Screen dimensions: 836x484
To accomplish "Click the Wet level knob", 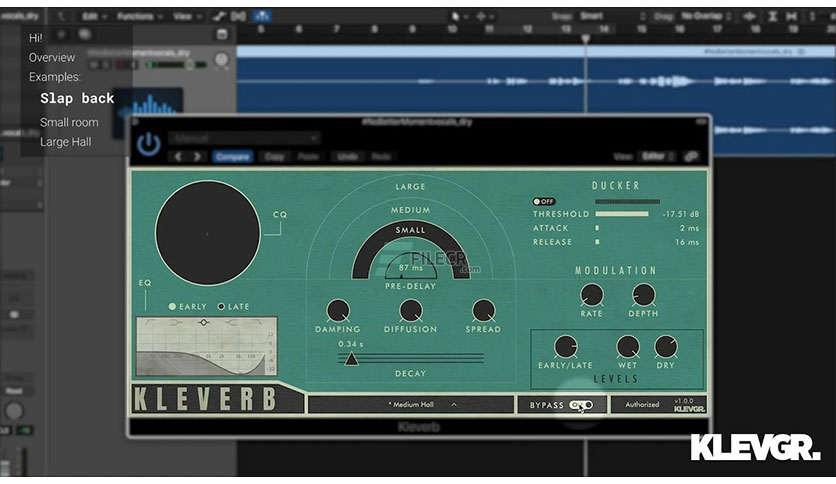I will pos(628,347).
